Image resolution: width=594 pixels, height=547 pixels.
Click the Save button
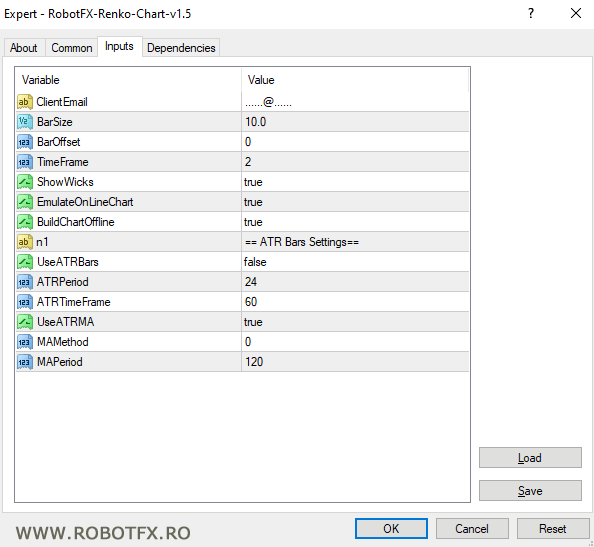(530, 491)
